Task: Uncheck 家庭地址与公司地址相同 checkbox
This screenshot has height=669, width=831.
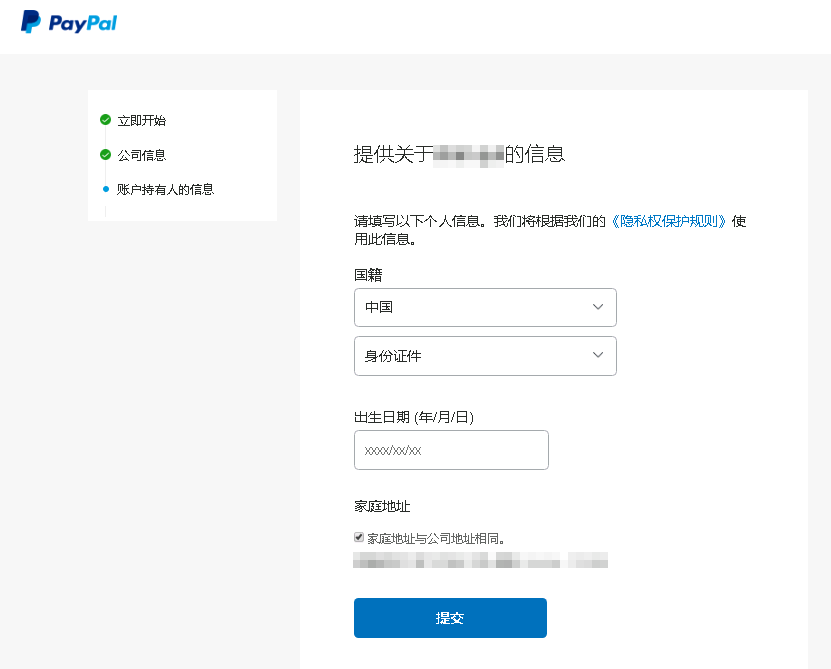Action: click(358, 536)
